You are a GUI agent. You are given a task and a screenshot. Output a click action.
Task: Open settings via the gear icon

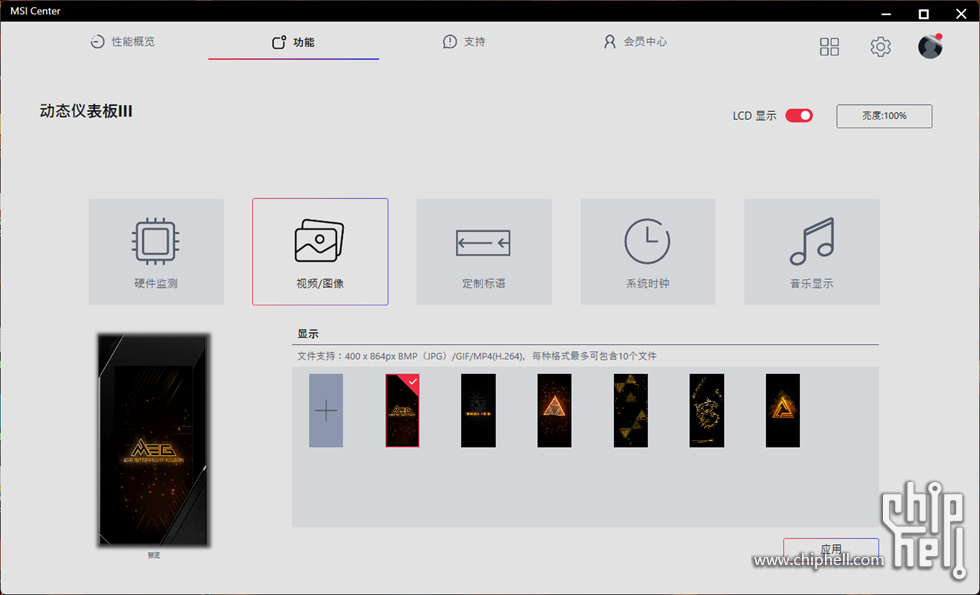click(880, 47)
